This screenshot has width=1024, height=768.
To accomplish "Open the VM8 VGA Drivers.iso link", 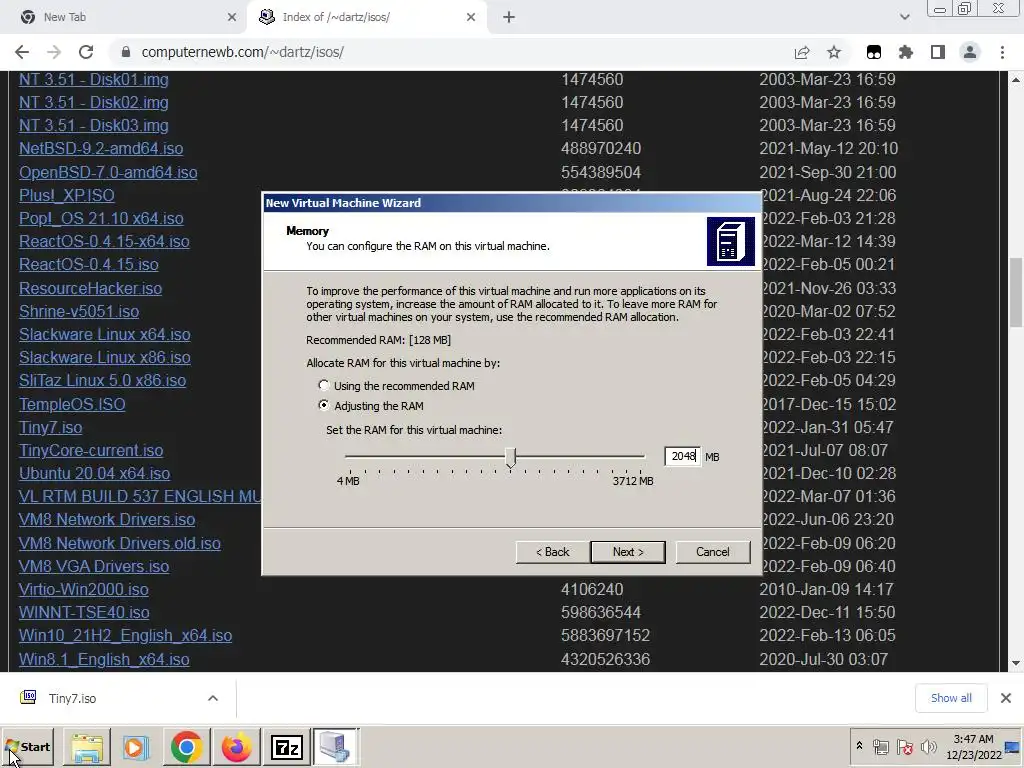I will 93,566.
